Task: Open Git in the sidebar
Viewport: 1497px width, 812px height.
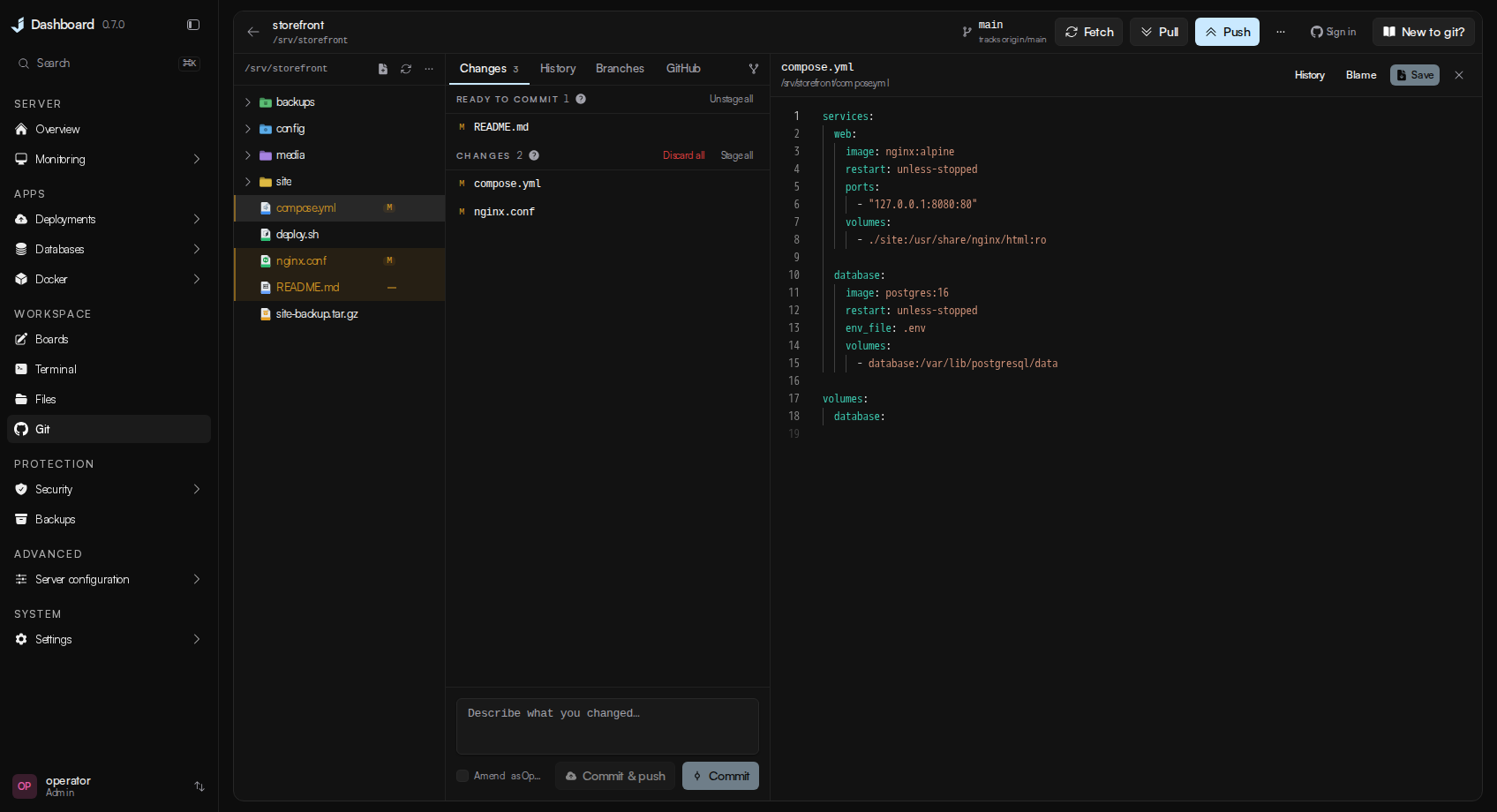Action: [x=109, y=429]
